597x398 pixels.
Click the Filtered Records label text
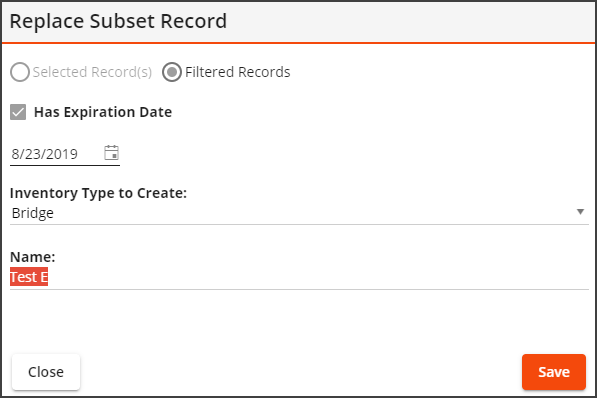[238, 72]
